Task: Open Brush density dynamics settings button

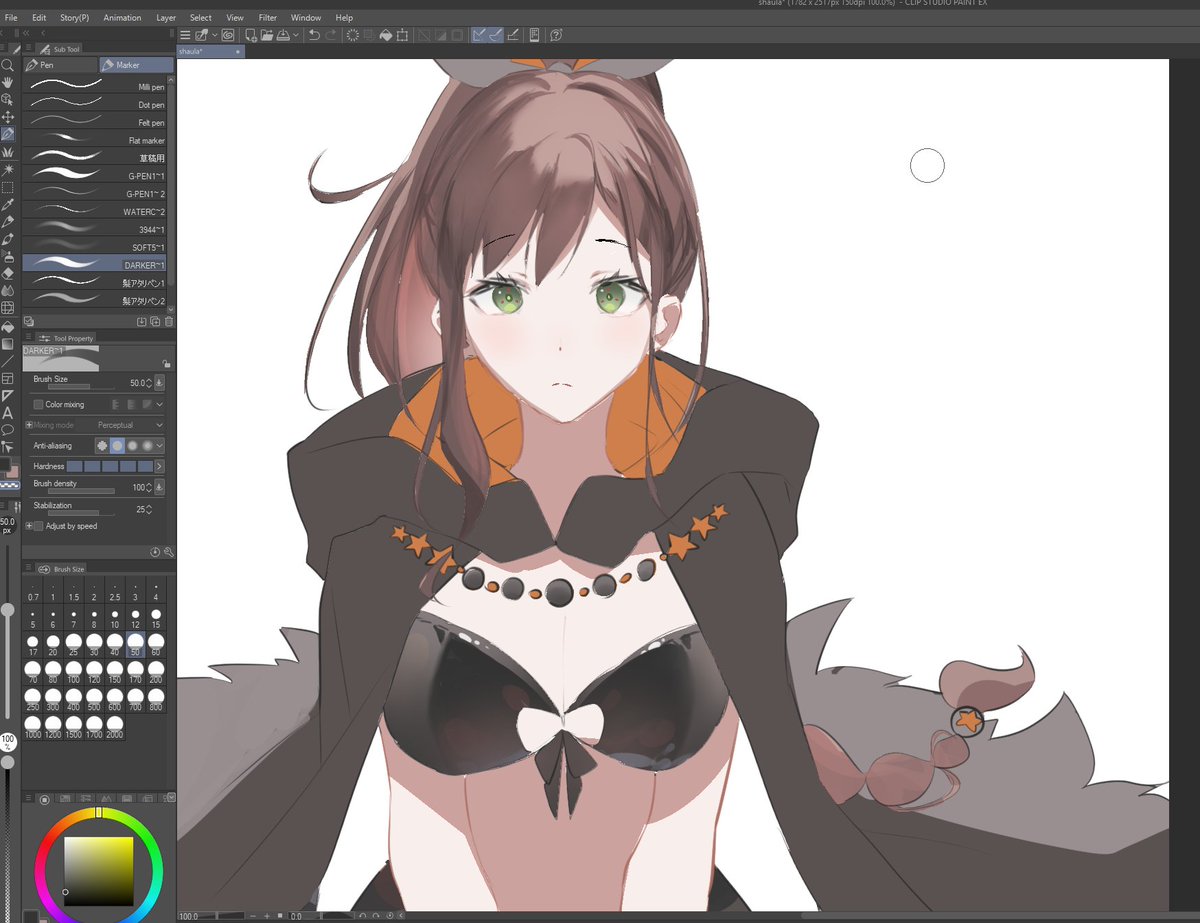Action: click(159, 487)
